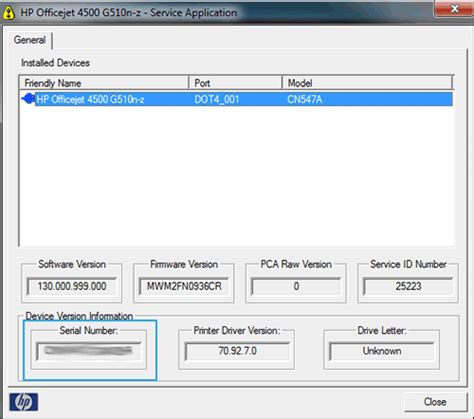Click the PCA Raw Version field
Viewport: 474px width, 419px height.
pos(296,286)
